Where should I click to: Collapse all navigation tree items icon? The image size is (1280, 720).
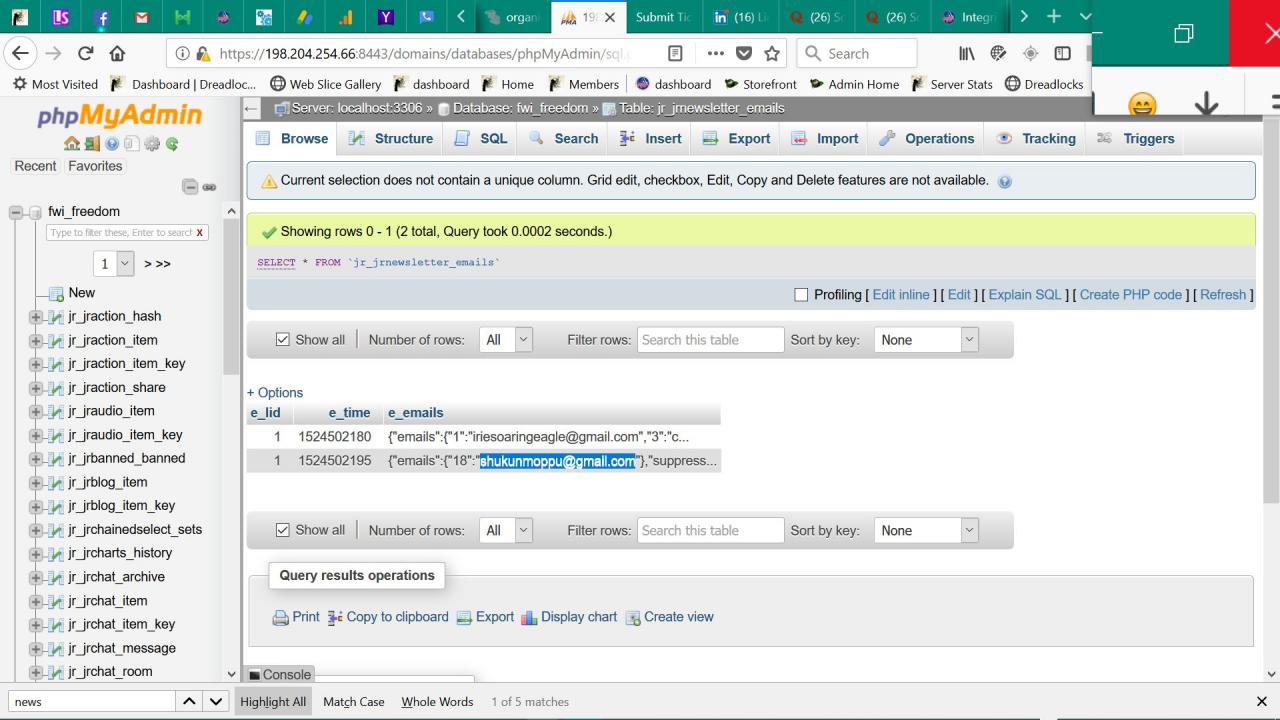[191, 187]
